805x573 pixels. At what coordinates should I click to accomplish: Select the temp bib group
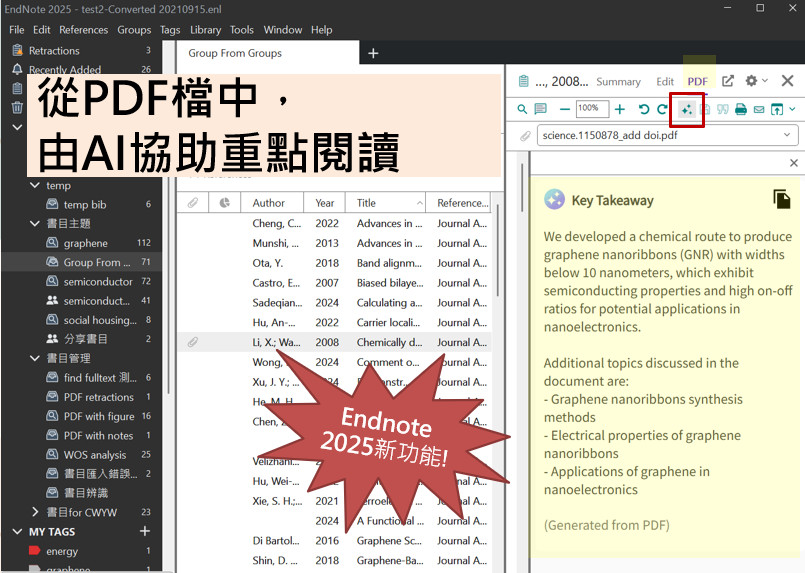(x=85, y=204)
